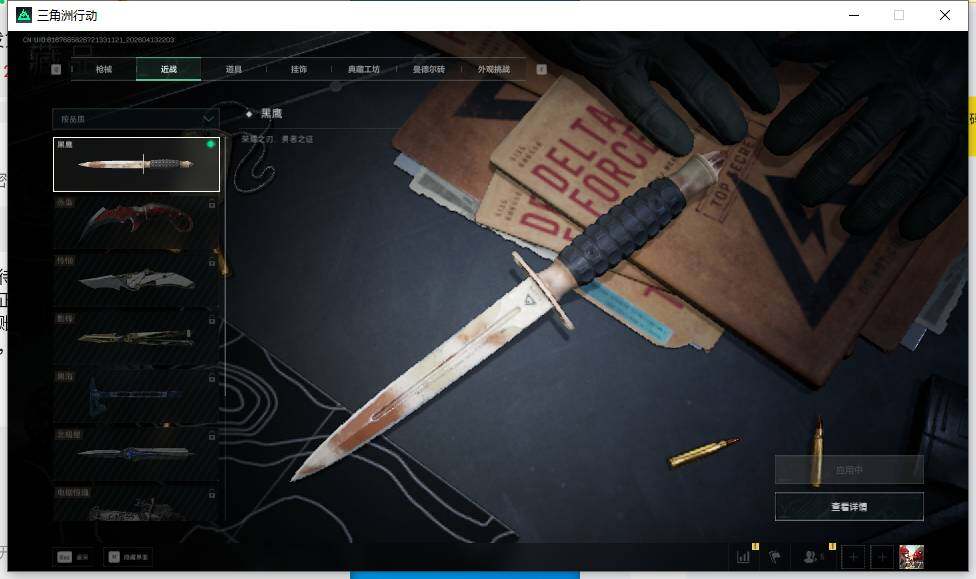Go to the 外观挑战 tab

click(x=494, y=69)
